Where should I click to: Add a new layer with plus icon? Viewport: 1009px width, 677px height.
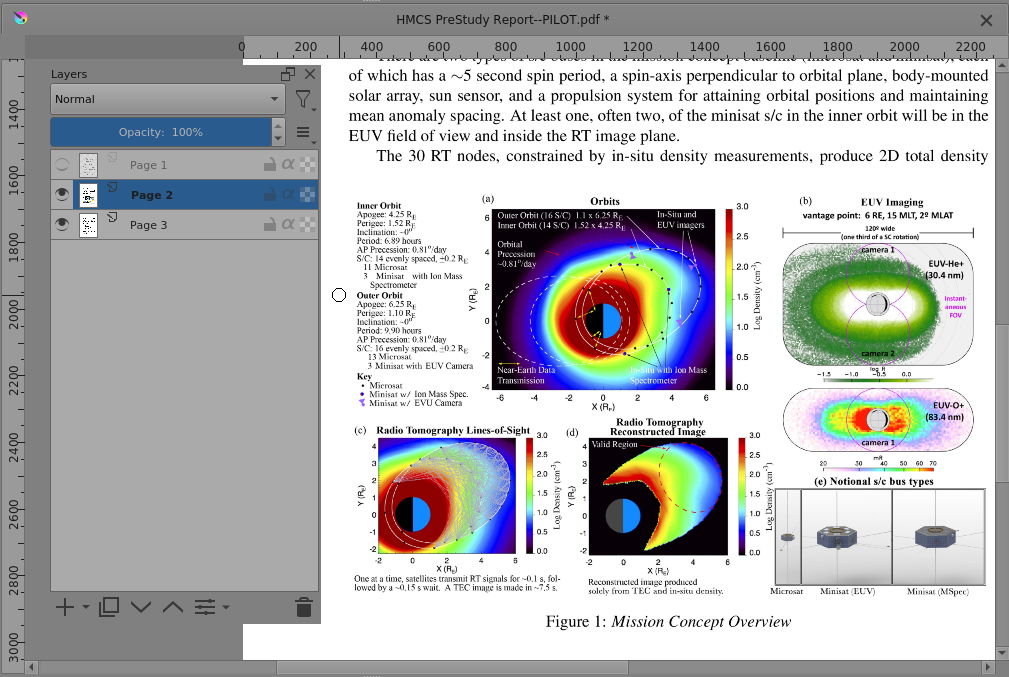(x=64, y=606)
